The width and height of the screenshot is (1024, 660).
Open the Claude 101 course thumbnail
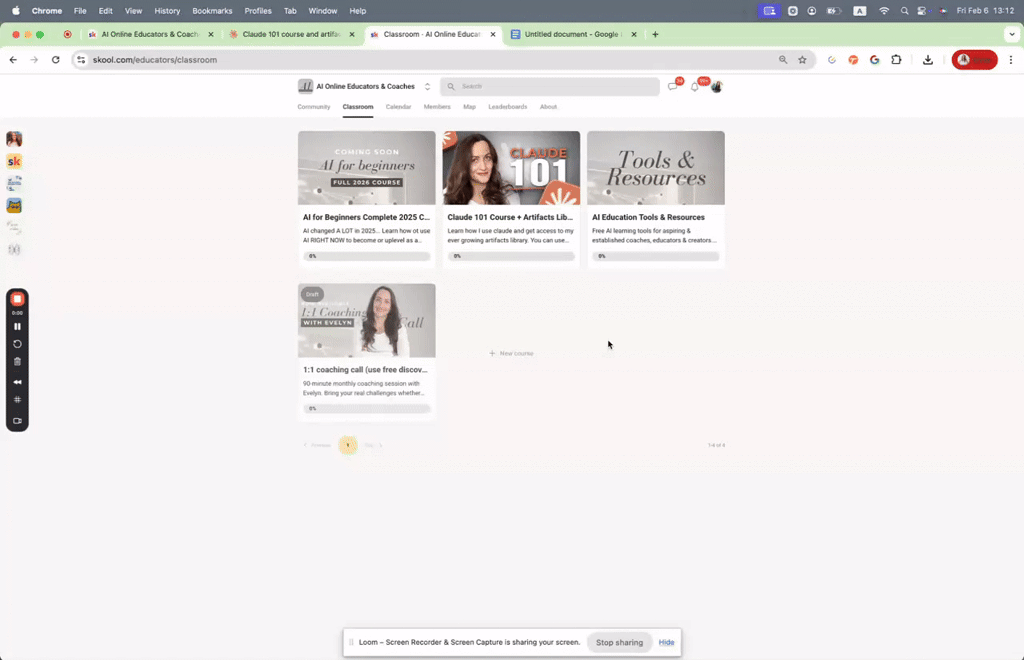[x=511, y=168]
